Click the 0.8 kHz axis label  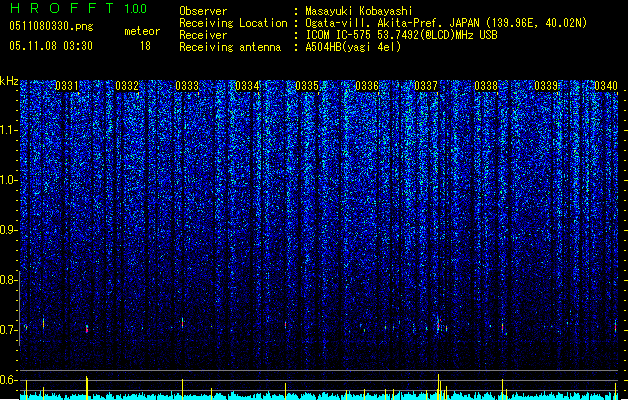pos(9,280)
